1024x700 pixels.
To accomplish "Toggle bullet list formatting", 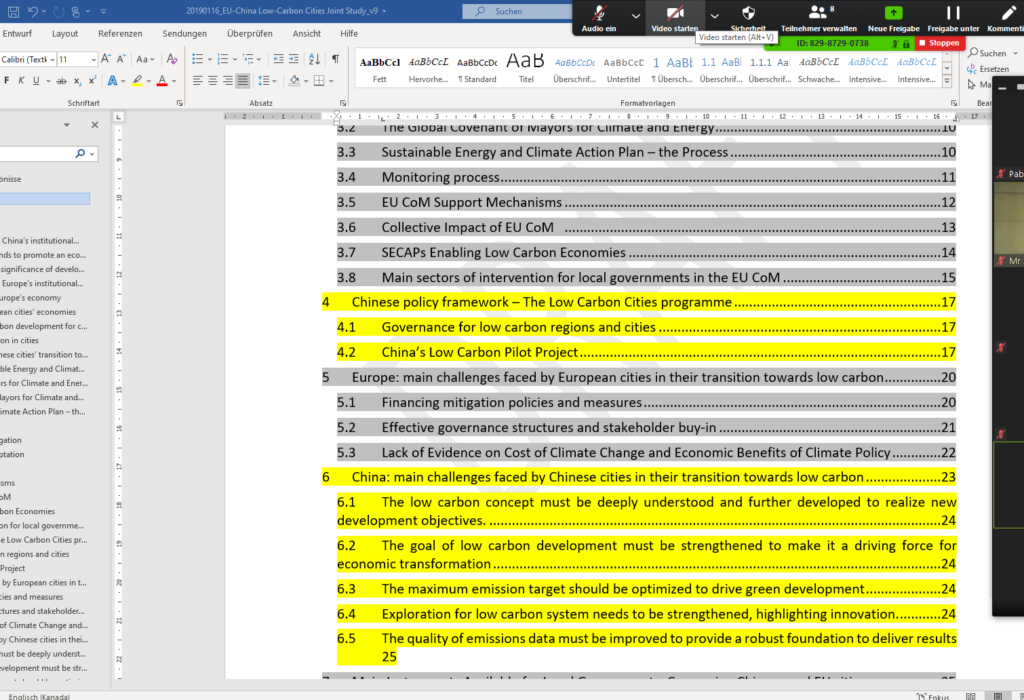I will 197,60.
